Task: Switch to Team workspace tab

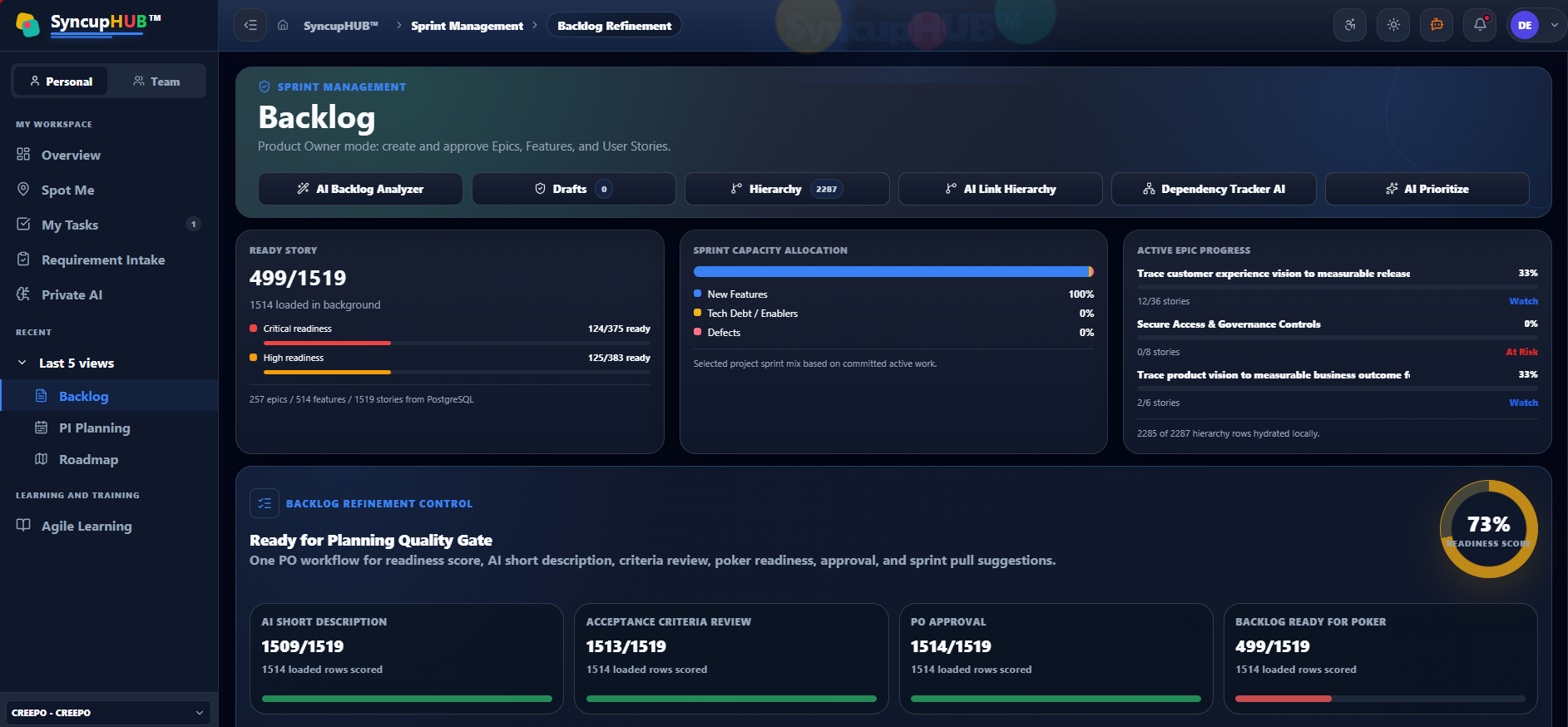Action: coord(156,82)
